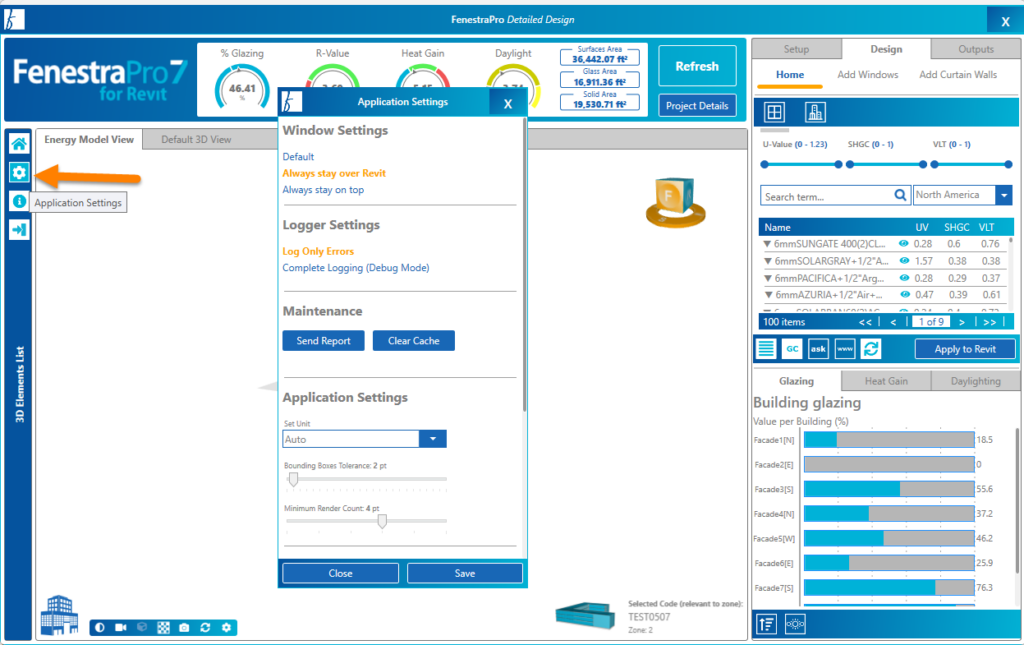This screenshot has height=645, width=1024.
Task: Open the Add Windows tab
Action: pyautogui.click(x=867, y=74)
